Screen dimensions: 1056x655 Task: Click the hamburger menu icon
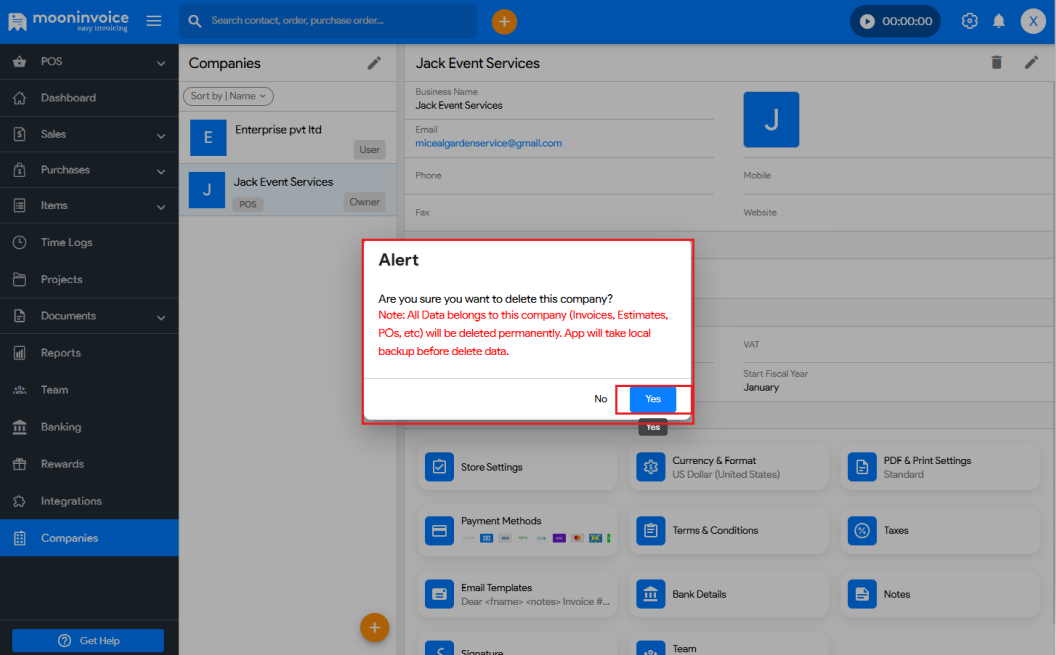coord(153,21)
